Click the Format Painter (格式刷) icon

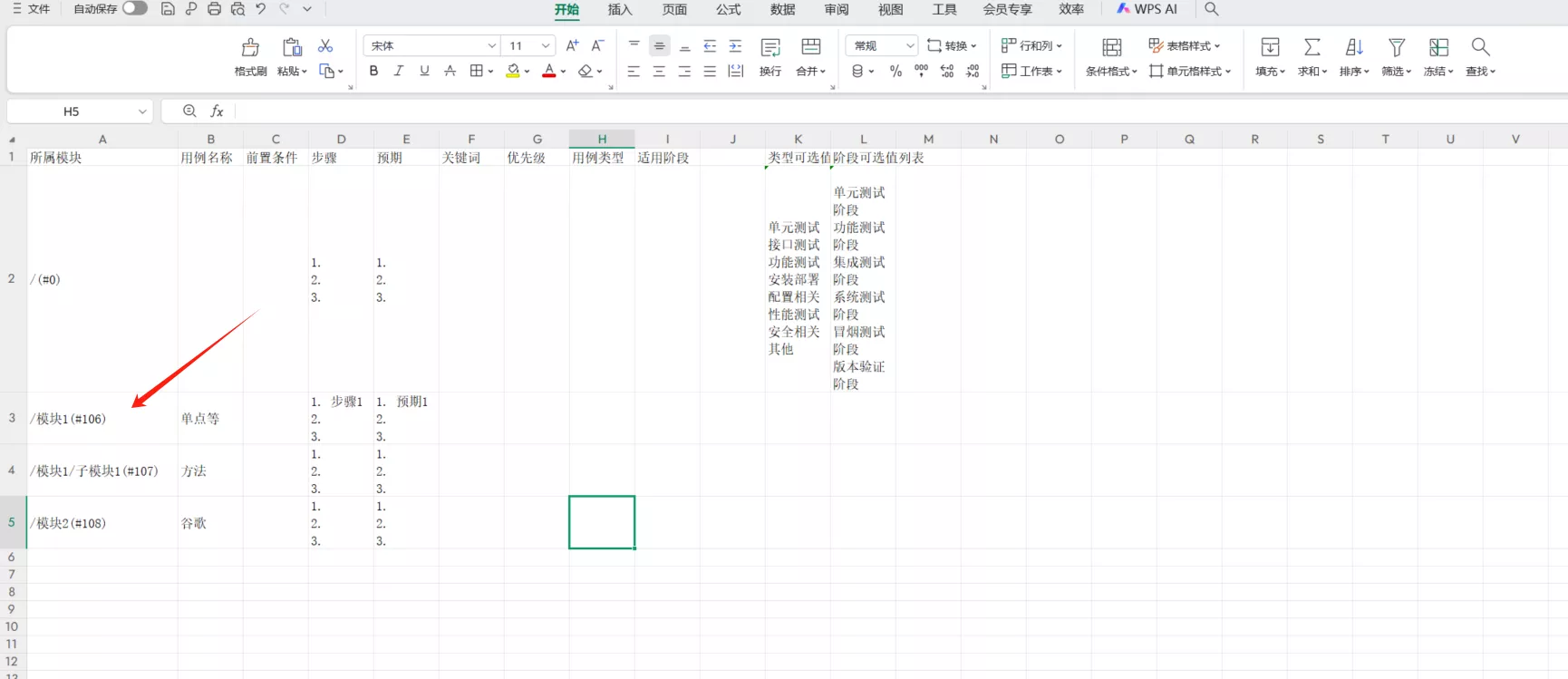click(x=250, y=47)
